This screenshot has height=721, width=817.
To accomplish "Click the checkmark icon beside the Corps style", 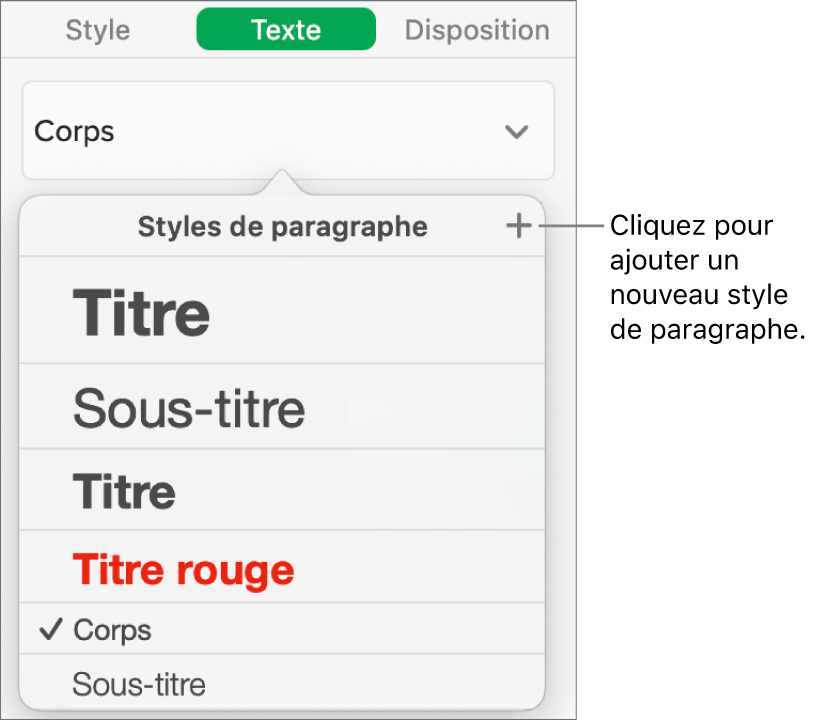I will point(49,630).
